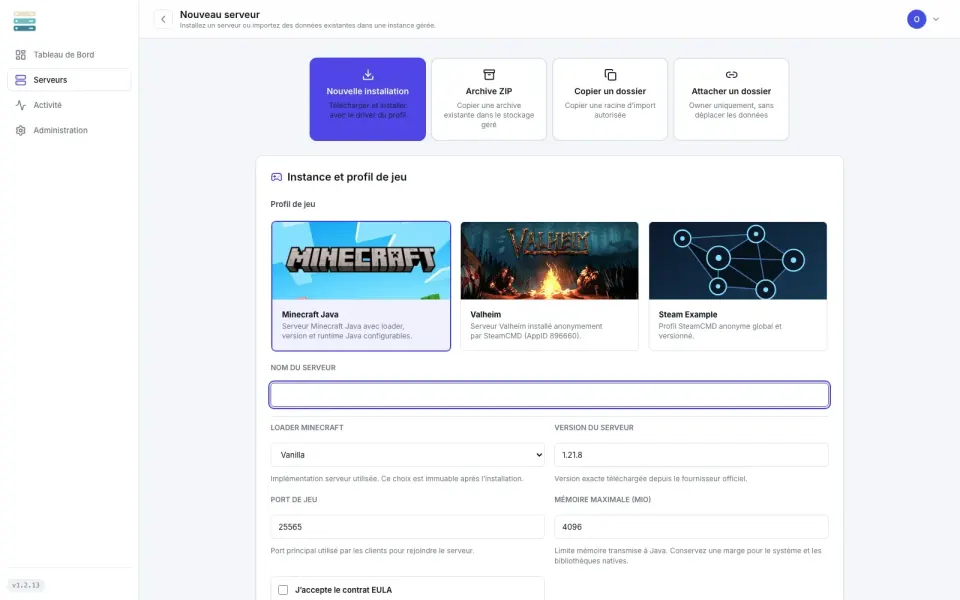960x600 pixels.
Task: Click the archive box icon on Archive ZIP
Action: [x=489, y=75]
